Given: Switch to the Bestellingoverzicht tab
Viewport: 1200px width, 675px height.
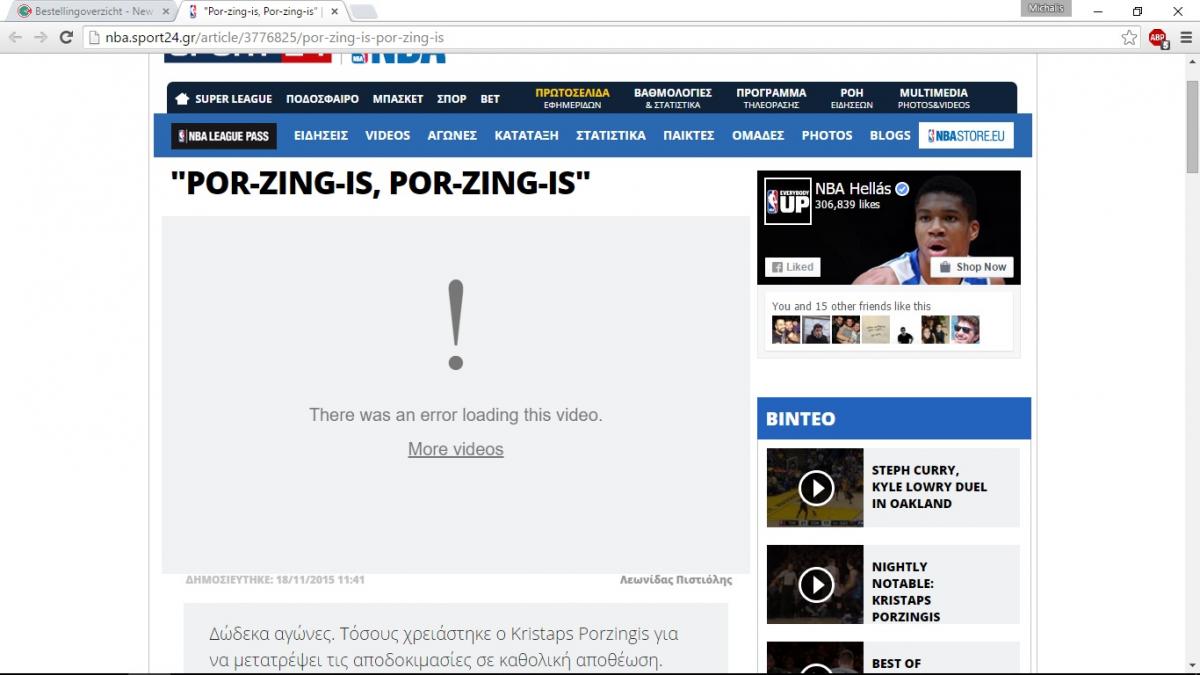Looking at the screenshot, I should (x=92, y=11).
